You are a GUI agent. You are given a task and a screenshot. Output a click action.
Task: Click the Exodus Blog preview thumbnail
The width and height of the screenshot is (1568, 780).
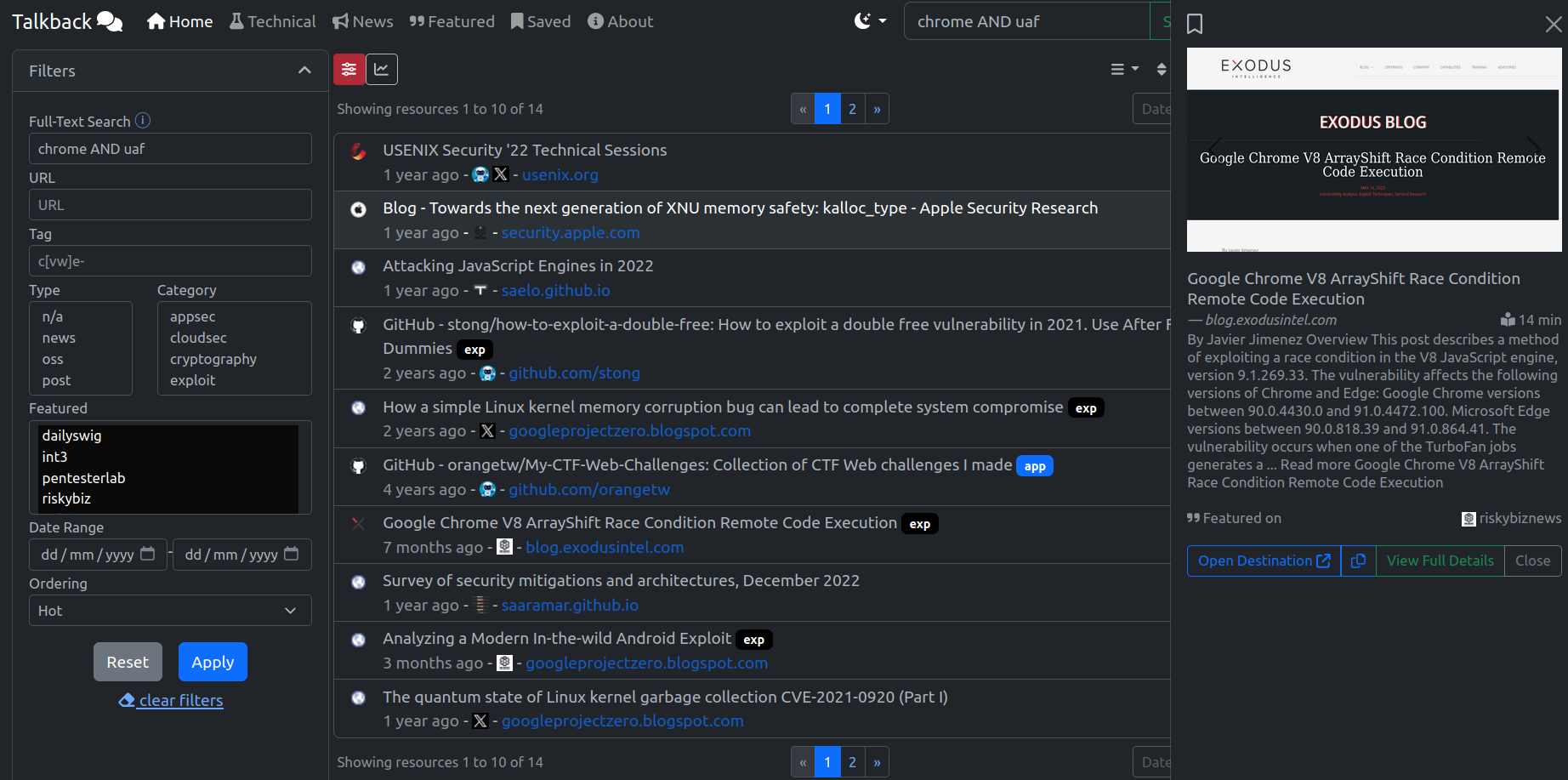point(1374,150)
